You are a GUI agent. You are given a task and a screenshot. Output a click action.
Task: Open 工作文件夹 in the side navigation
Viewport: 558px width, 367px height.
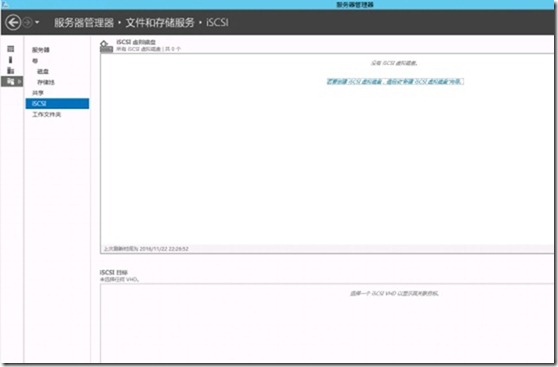coord(47,114)
